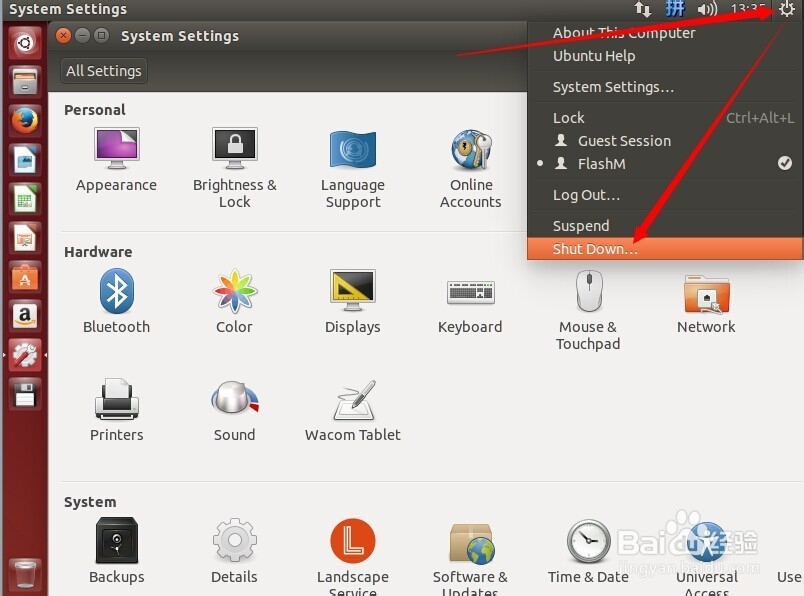Open Online Accounts settings
The width and height of the screenshot is (804, 596).
click(x=471, y=169)
